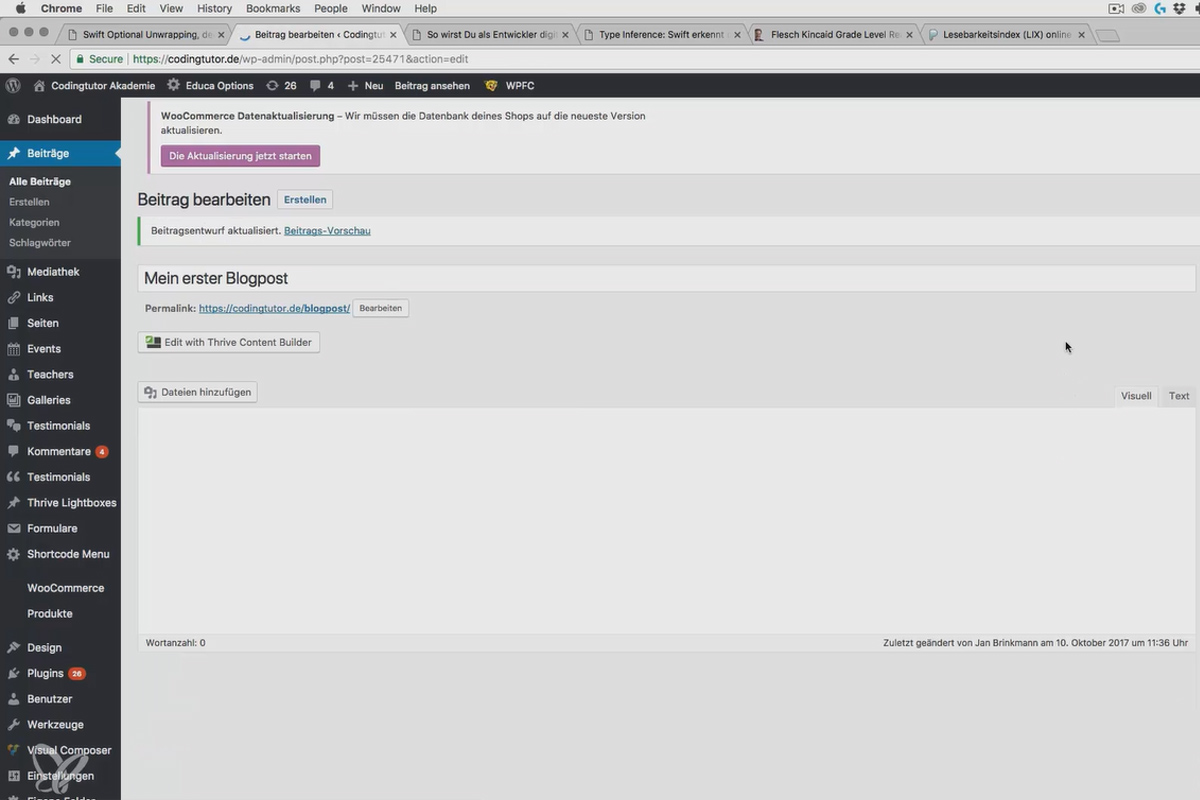
Task: Switch to Swift Optional Unwrapping tab
Action: 145,35
